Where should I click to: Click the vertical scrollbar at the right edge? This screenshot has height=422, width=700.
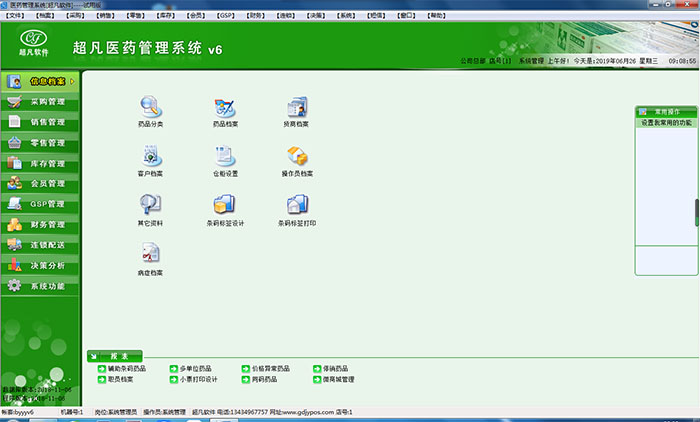[696, 213]
